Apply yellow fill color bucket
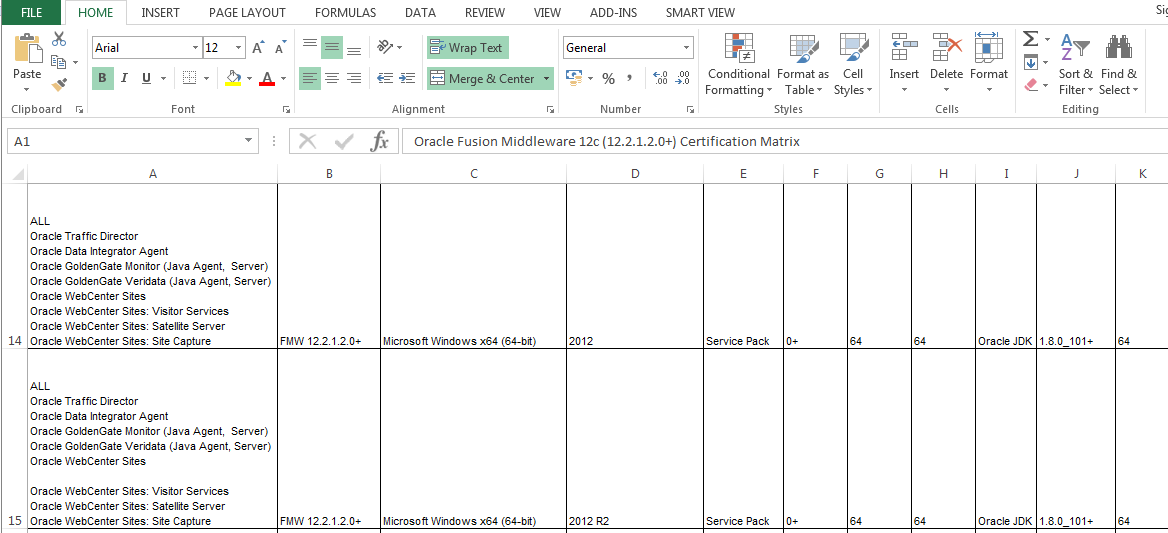1168x533 pixels. tap(233, 78)
